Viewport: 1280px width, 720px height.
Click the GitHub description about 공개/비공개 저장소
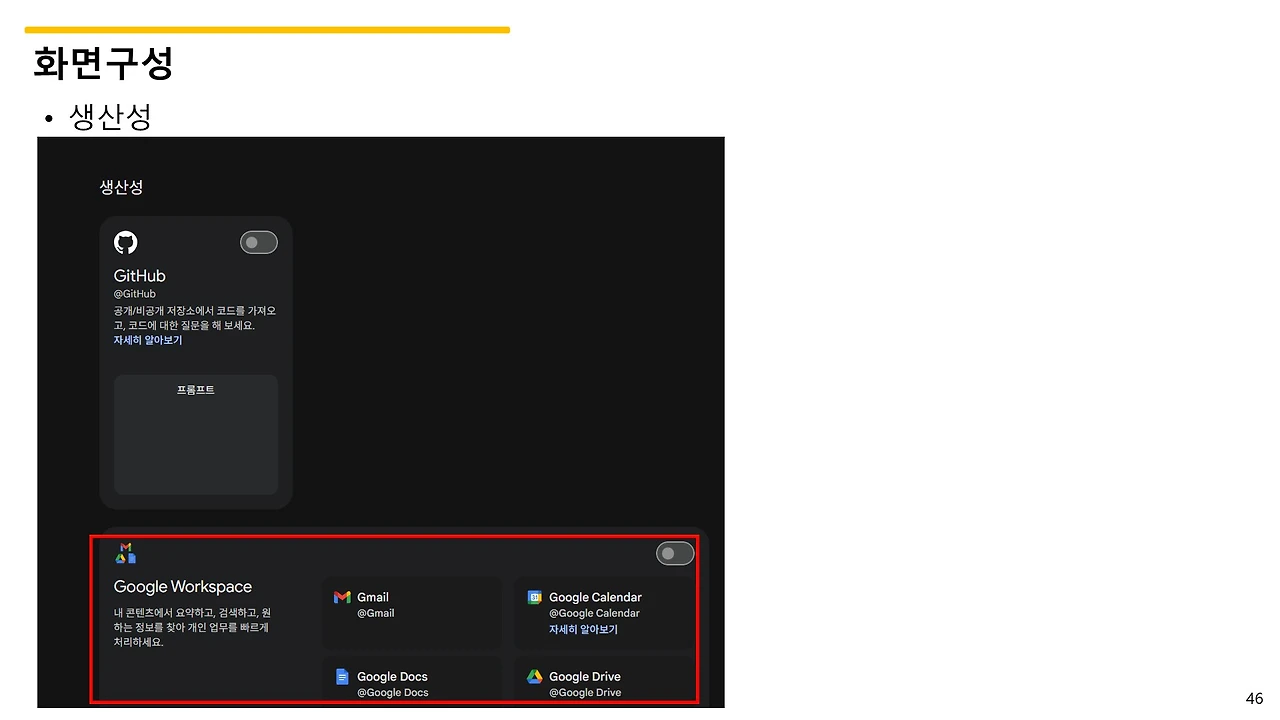[195, 318]
